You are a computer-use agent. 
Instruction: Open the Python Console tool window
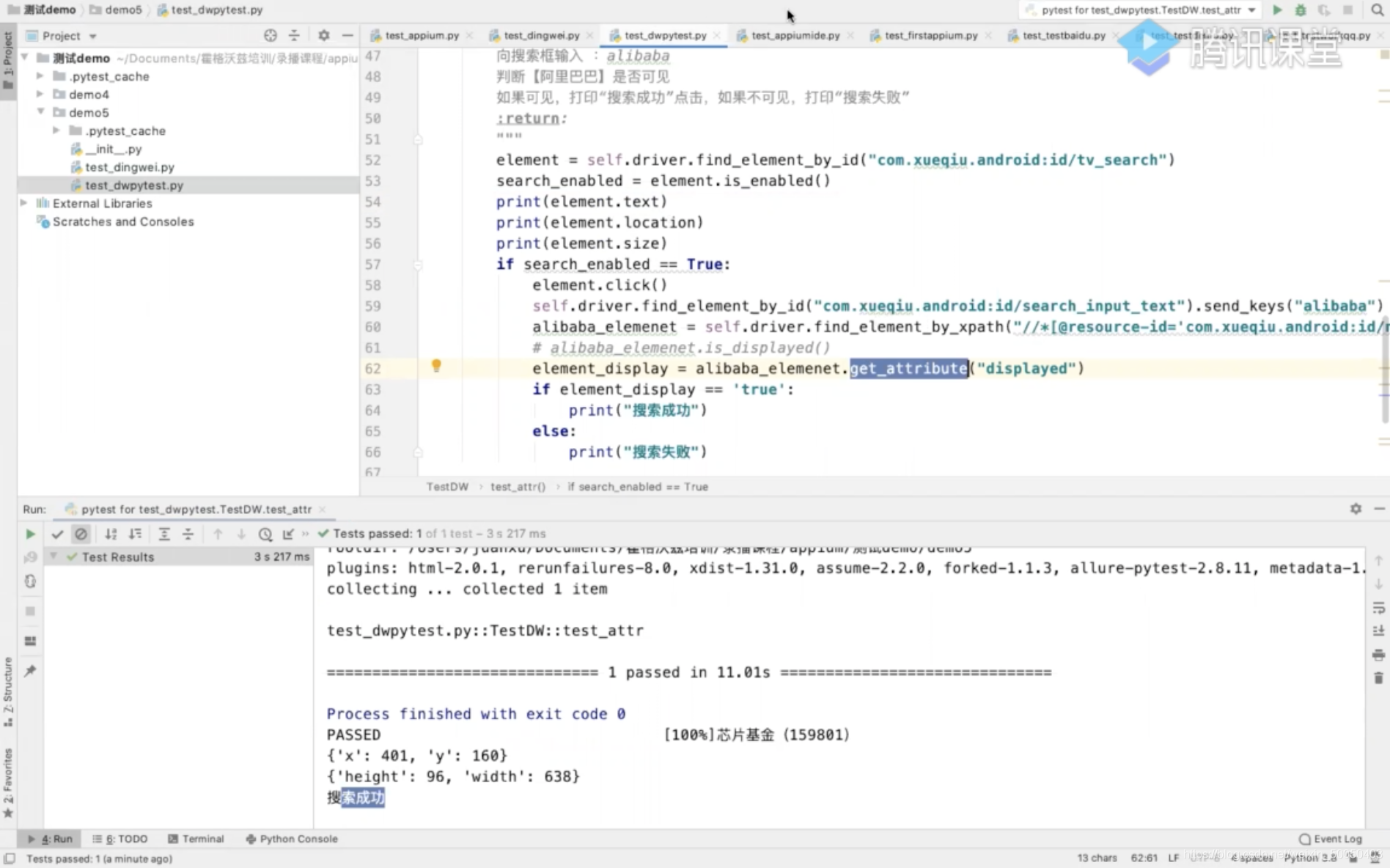(292, 839)
